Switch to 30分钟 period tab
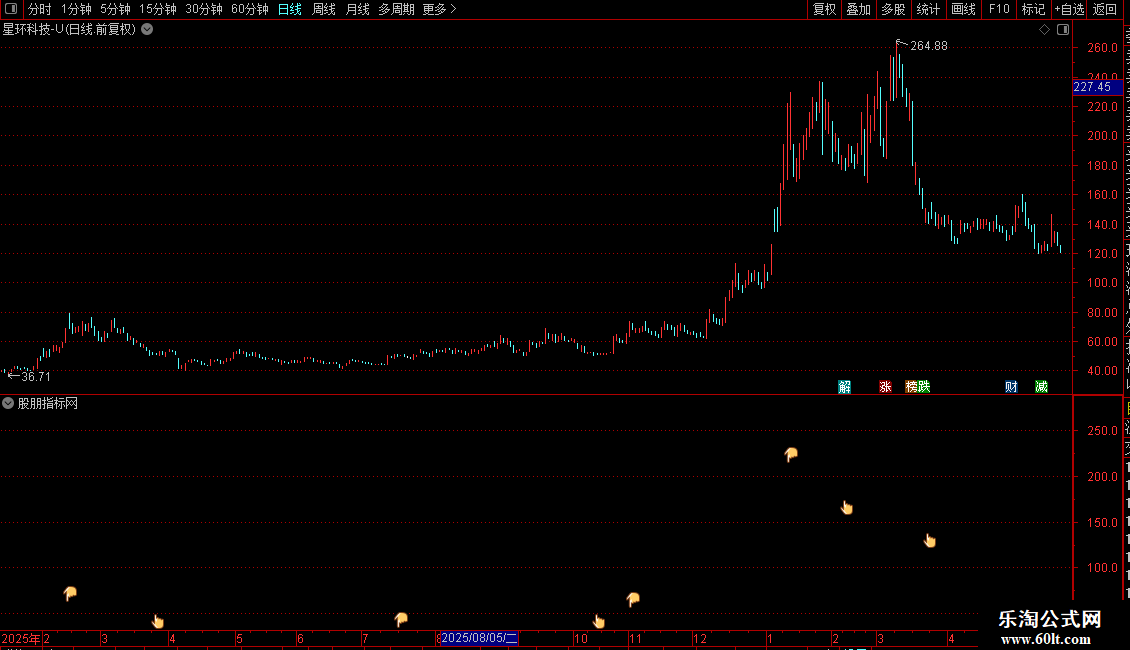The width and height of the screenshot is (1130, 650). tap(204, 9)
